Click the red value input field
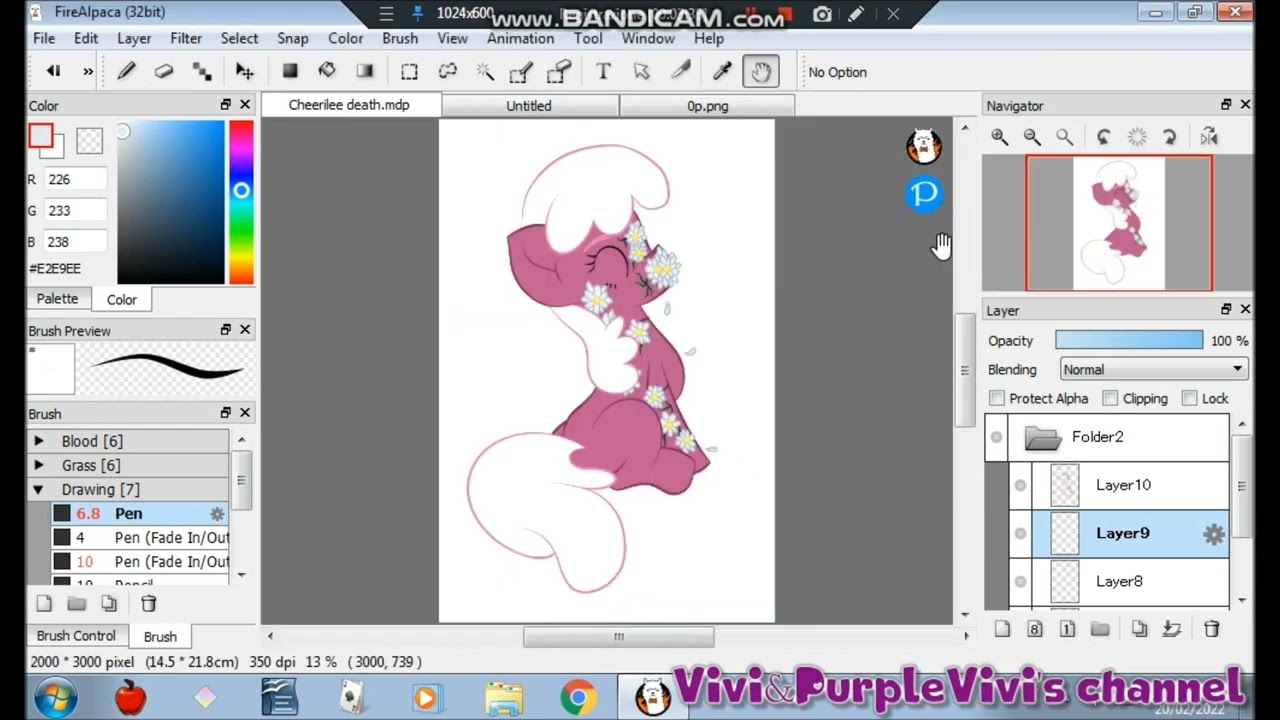This screenshot has width=1280, height=720. click(75, 179)
